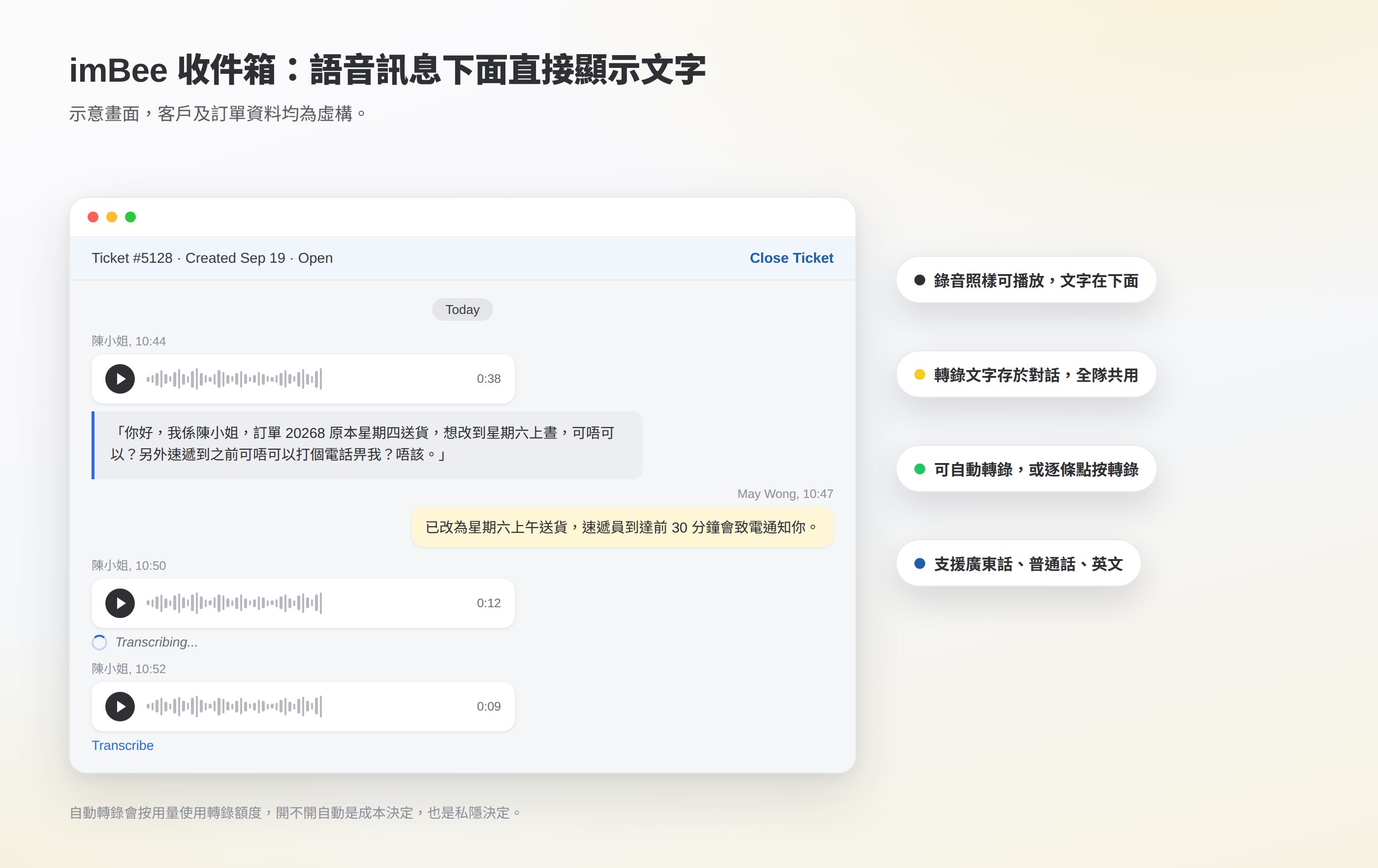This screenshot has width=1378, height=868.
Task: Click the pill 可自動轉錄，或逐條點按轉錄
Action: pos(1026,468)
